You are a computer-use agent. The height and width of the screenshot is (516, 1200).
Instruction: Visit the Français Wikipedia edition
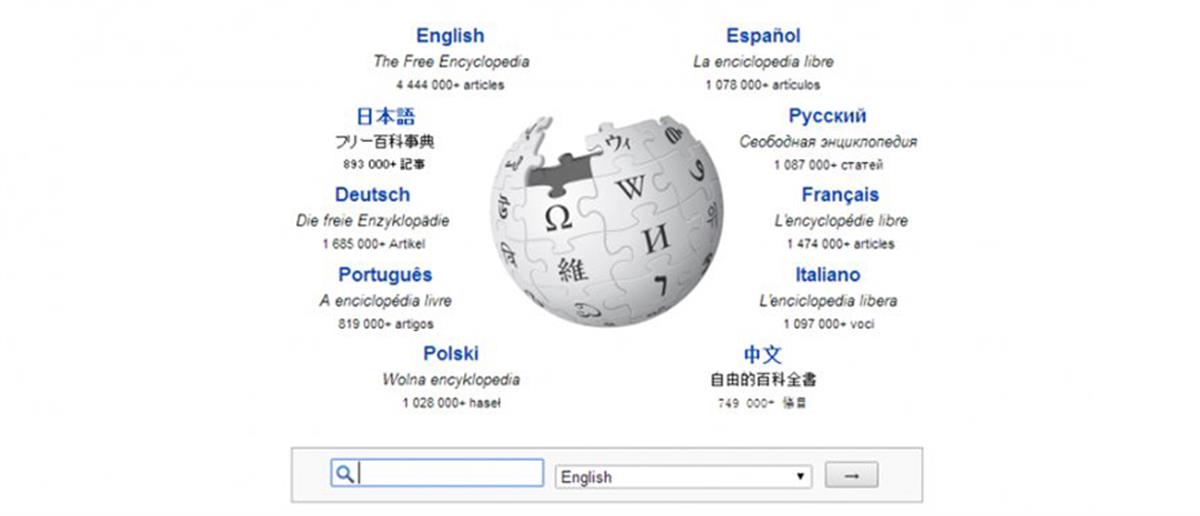[x=840, y=195]
